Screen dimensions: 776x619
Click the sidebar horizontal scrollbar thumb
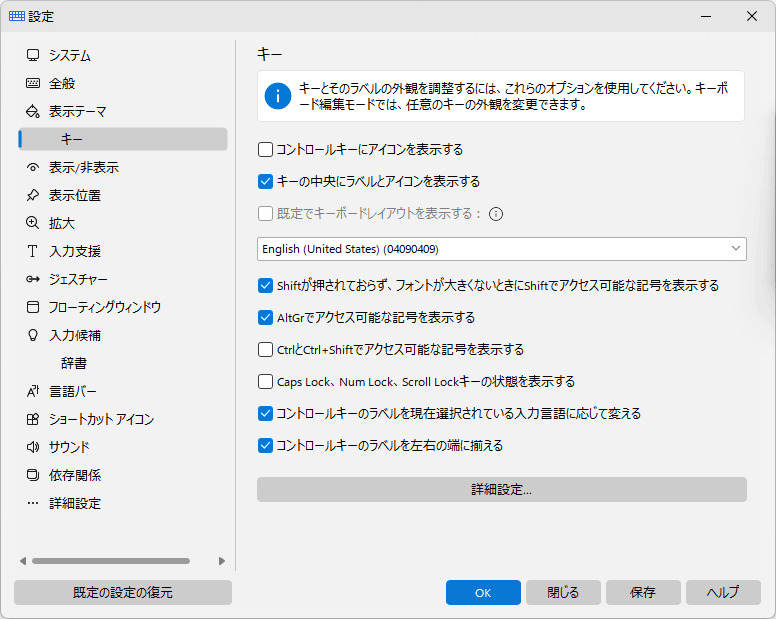coord(111,561)
